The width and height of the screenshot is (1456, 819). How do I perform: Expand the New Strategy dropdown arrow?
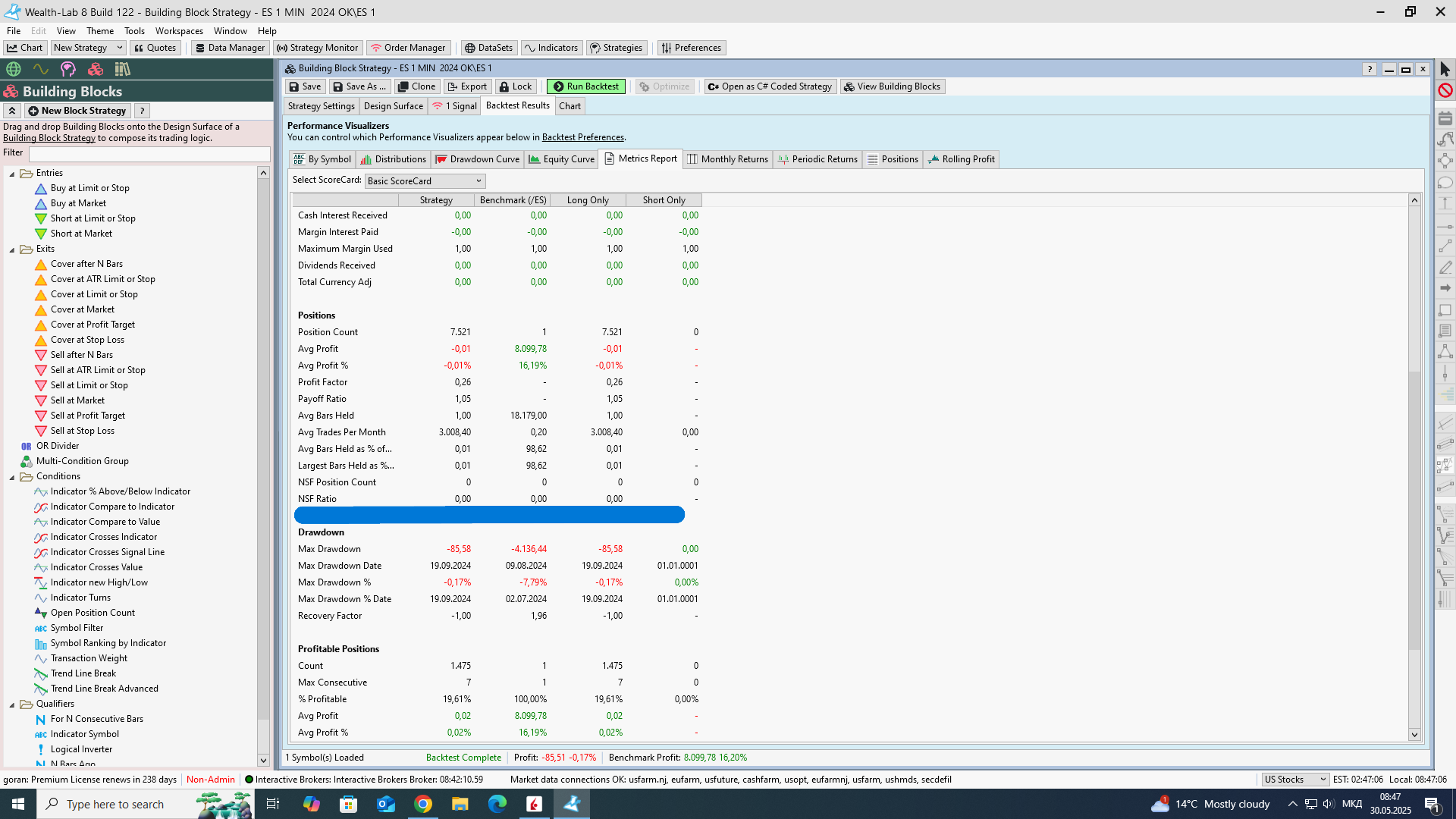click(x=119, y=48)
